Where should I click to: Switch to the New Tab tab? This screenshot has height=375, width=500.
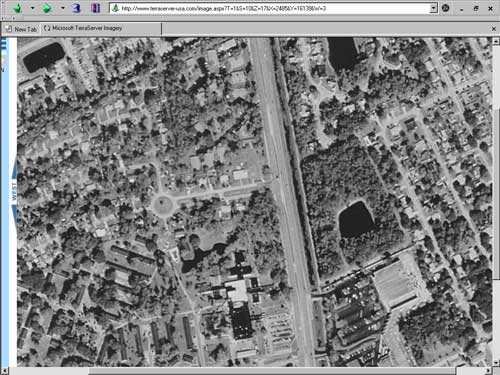click(21, 29)
